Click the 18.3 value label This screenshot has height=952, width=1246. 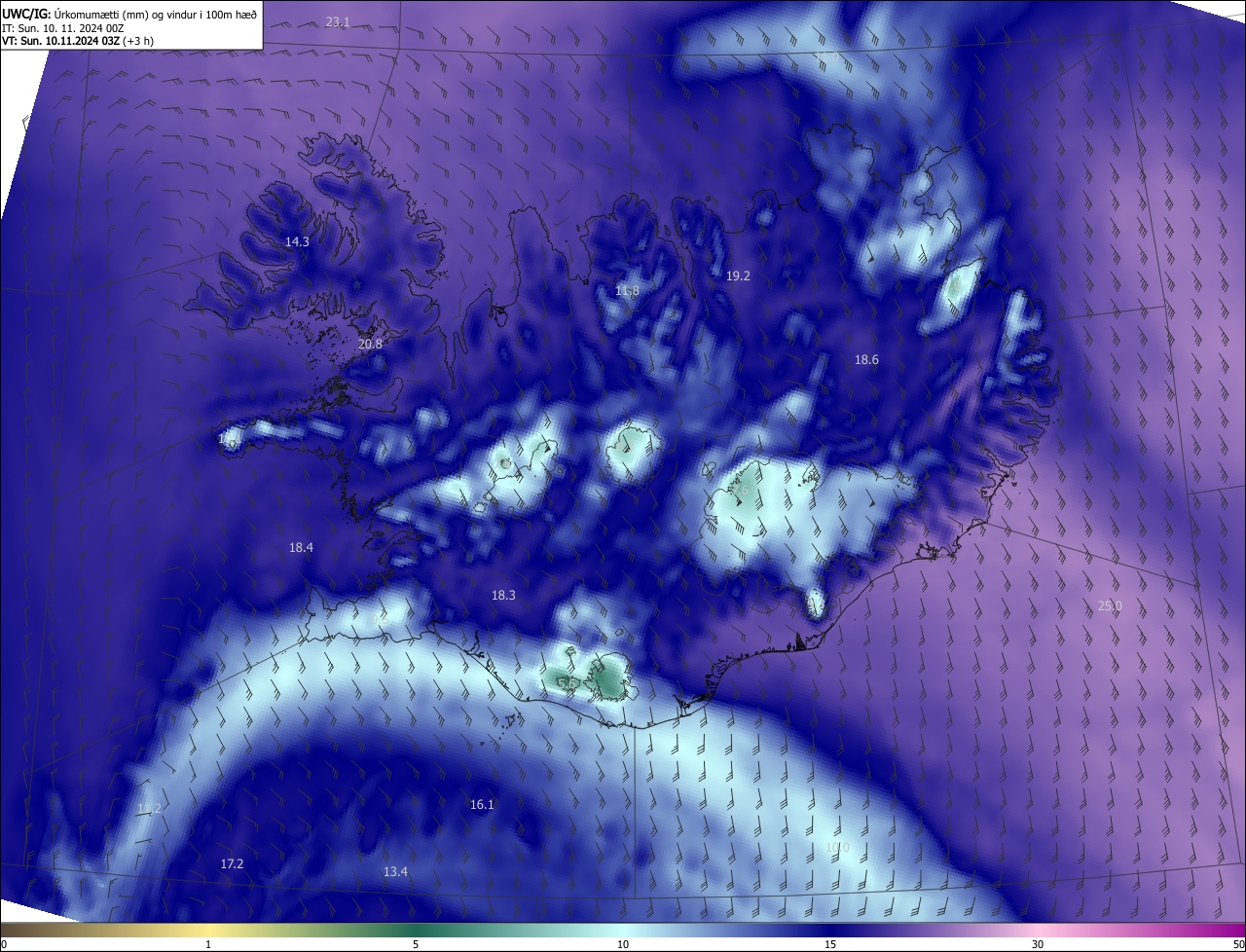pyautogui.click(x=503, y=595)
